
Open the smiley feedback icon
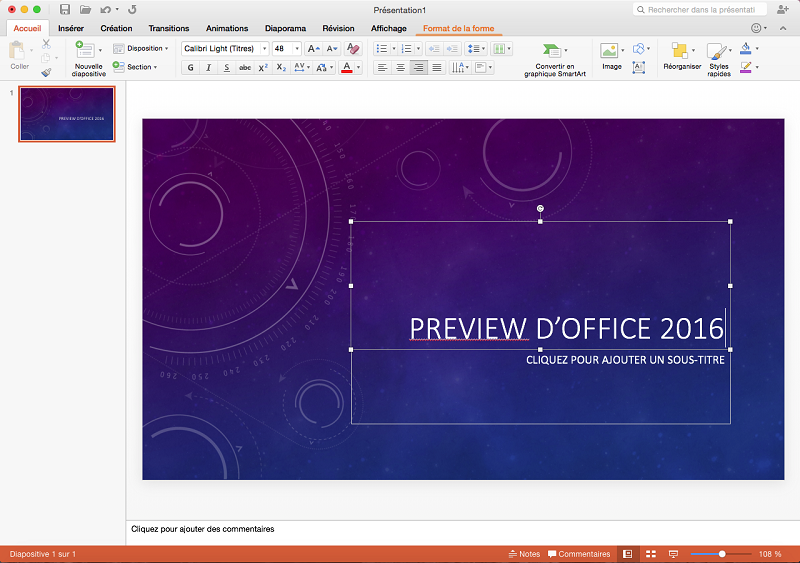coord(756,28)
